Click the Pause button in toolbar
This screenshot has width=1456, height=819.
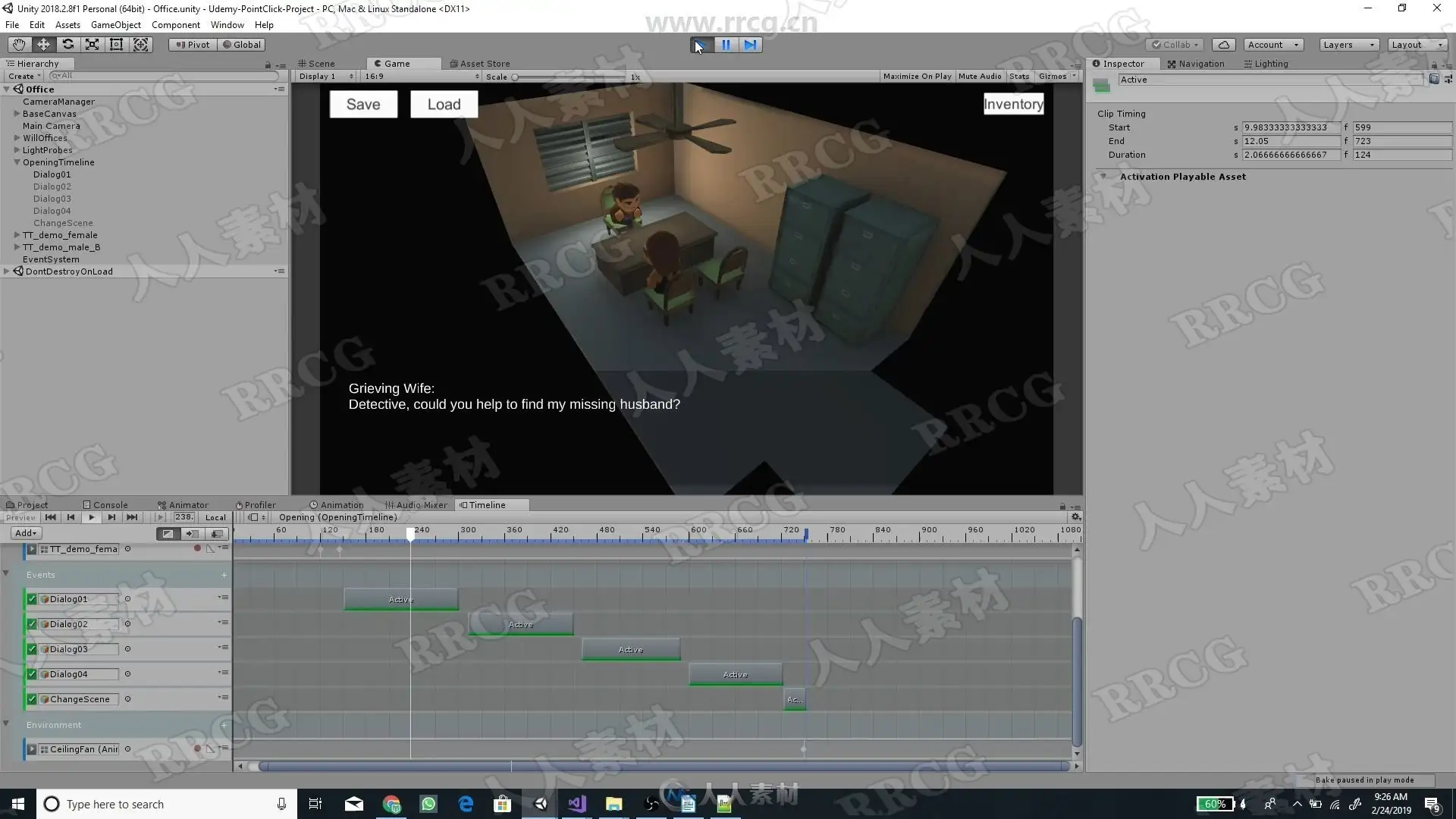pos(726,45)
